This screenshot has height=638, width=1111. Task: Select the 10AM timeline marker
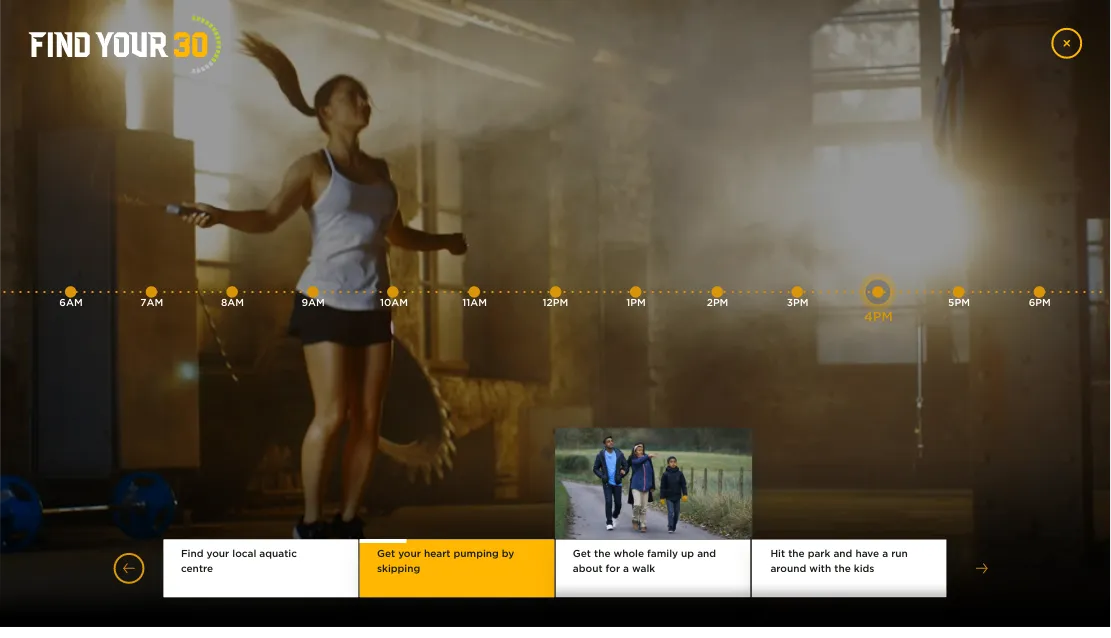coord(393,292)
